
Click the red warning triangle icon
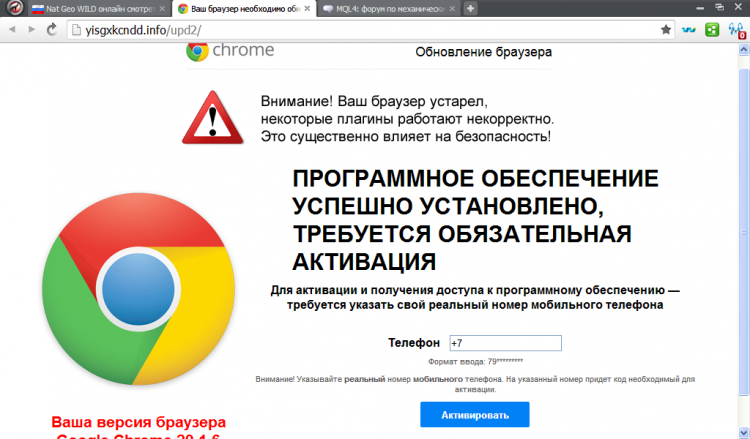[x=213, y=118]
